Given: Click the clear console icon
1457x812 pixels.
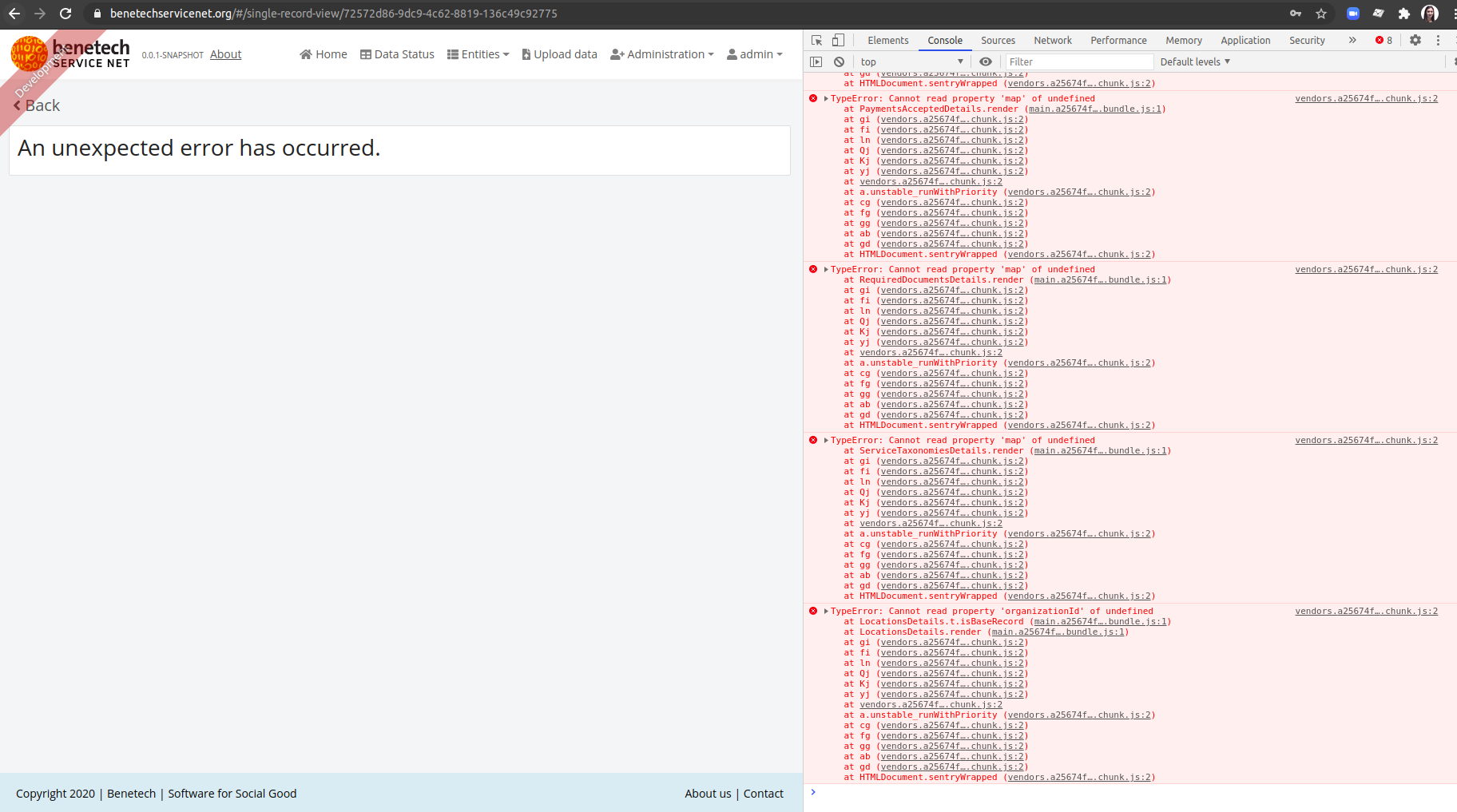Looking at the screenshot, I should pyautogui.click(x=839, y=61).
